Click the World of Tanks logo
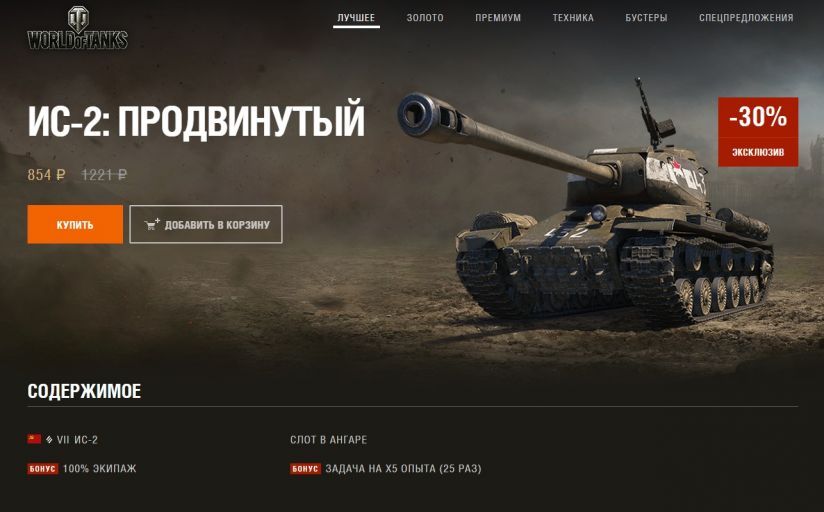 [77, 28]
